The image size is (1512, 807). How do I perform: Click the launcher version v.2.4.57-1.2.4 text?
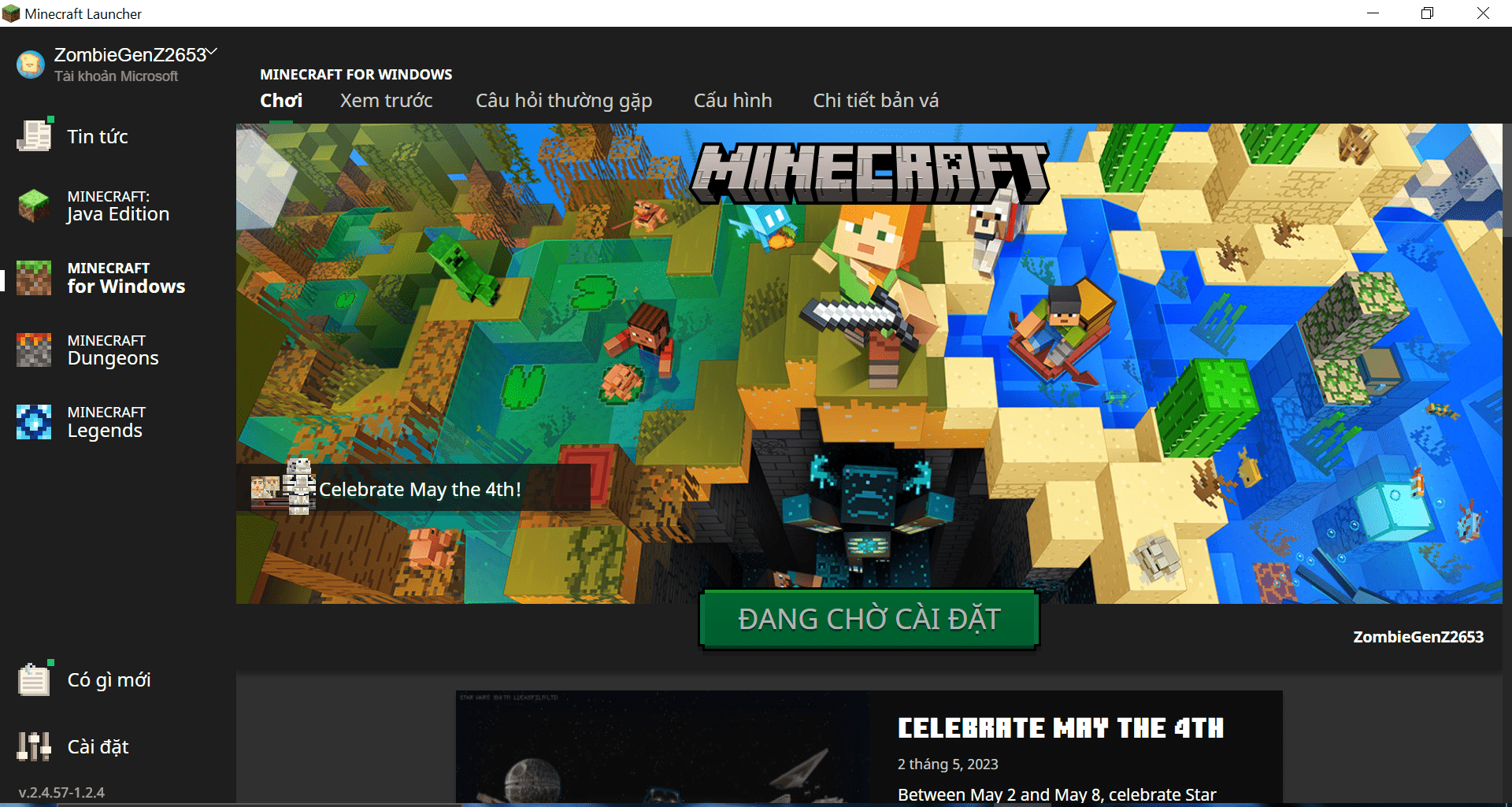pyautogui.click(x=61, y=792)
